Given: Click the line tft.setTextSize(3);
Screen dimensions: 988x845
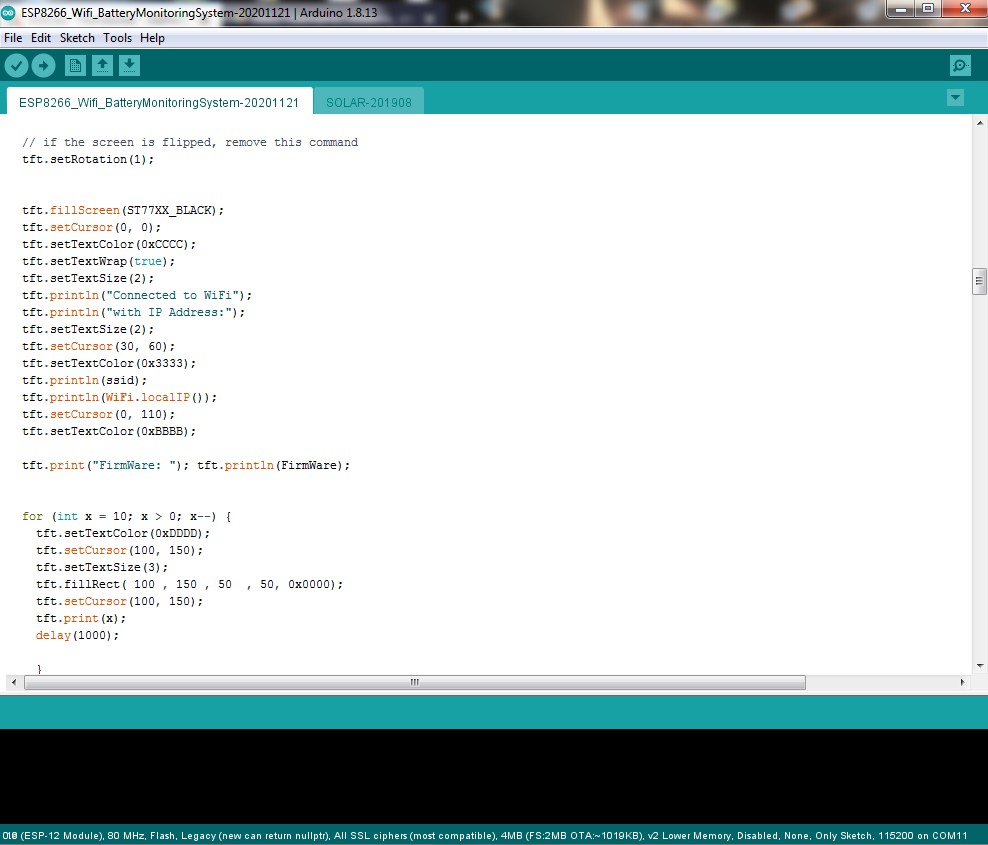Looking at the screenshot, I should (x=102, y=568).
